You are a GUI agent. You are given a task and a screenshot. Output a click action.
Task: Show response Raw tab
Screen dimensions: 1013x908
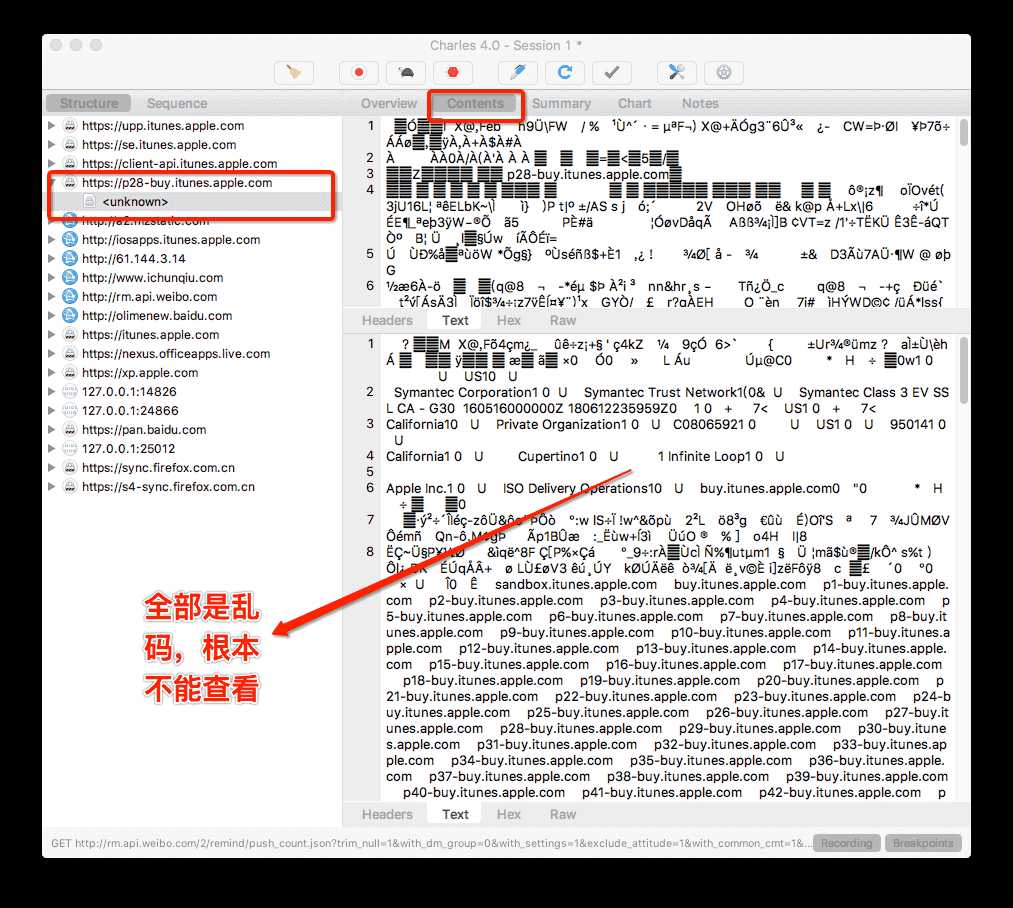pyautogui.click(x=563, y=814)
